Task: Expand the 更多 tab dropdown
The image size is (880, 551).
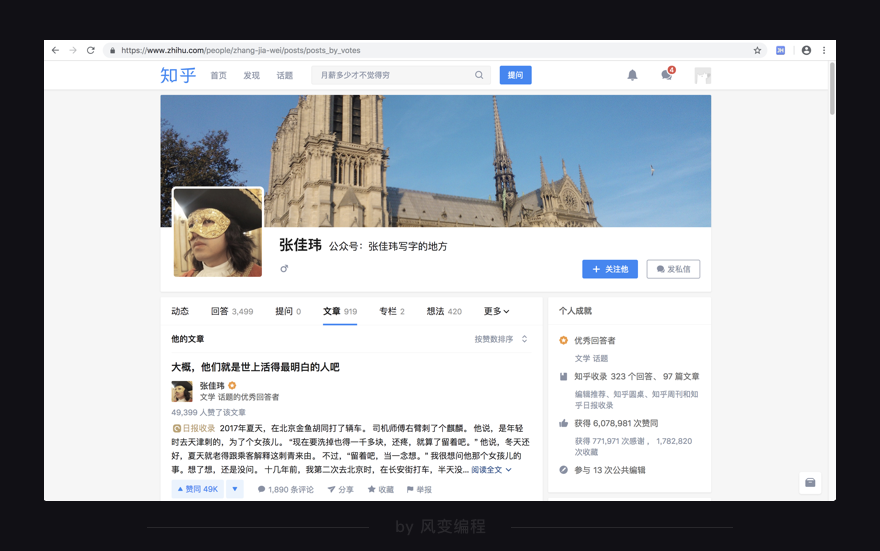Action: (497, 311)
